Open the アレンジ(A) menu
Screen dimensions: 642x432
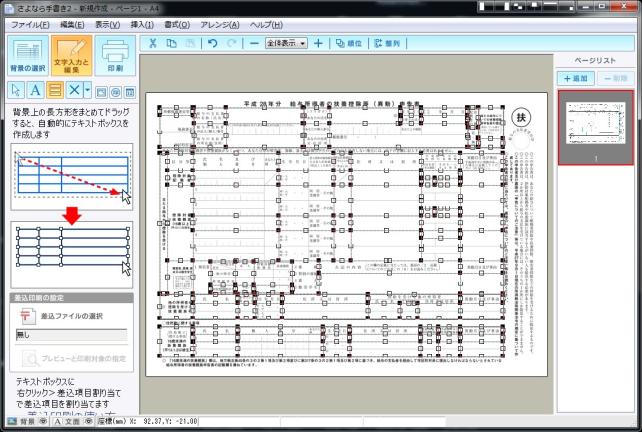tap(220, 25)
